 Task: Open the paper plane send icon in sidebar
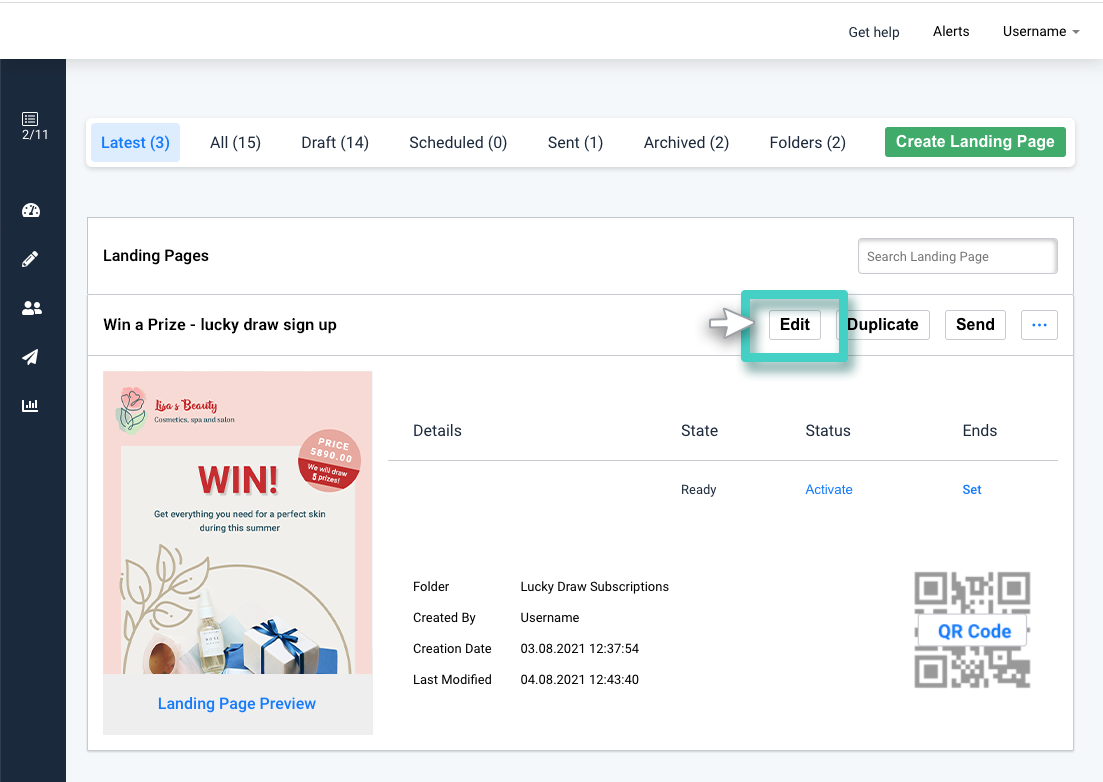tap(30, 357)
